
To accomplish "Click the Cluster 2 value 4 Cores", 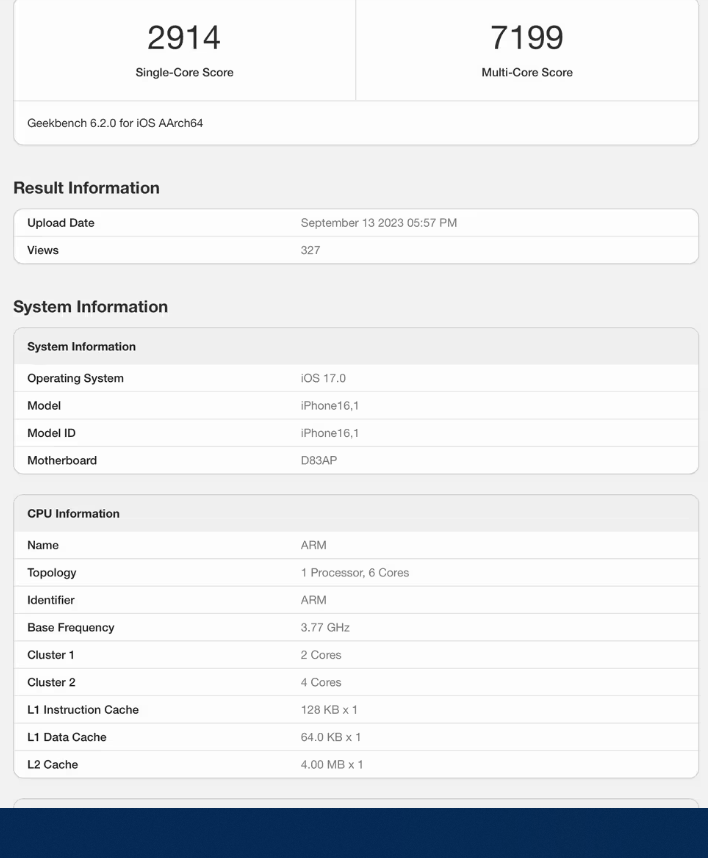I will [321, 682].
